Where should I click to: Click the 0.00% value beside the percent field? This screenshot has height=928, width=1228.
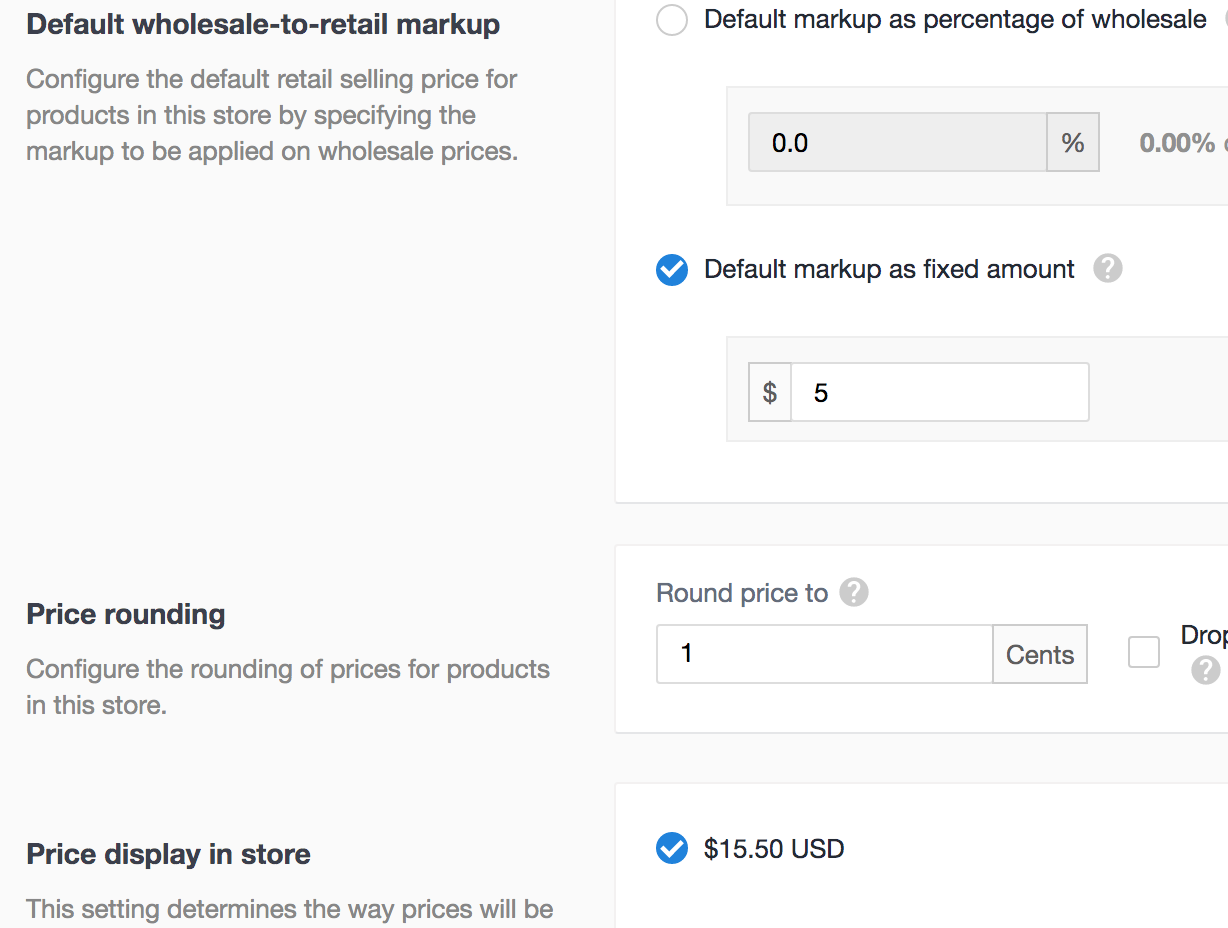(1177, 143)
